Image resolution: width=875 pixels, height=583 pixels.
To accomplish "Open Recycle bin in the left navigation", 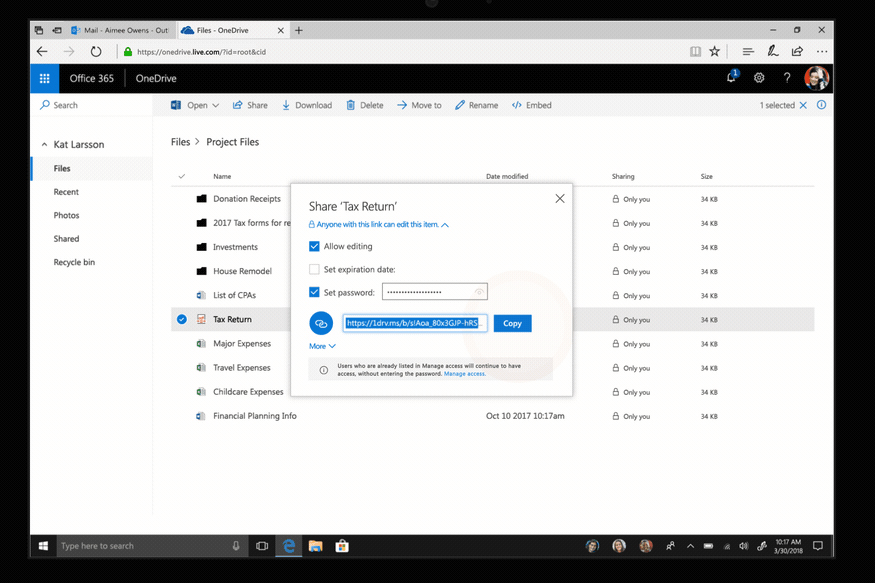I will 74,262.
